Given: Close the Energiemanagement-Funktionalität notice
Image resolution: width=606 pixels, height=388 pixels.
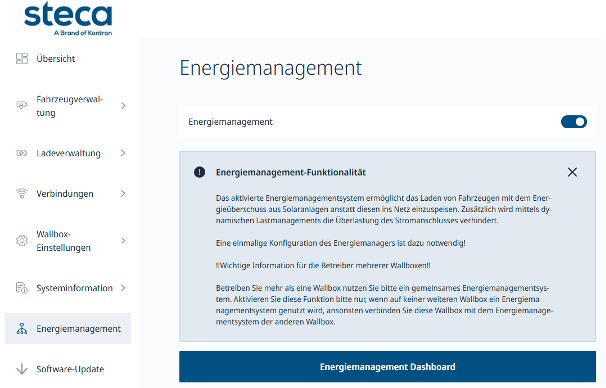Looking at the screenshot, I should coord(572,172).
